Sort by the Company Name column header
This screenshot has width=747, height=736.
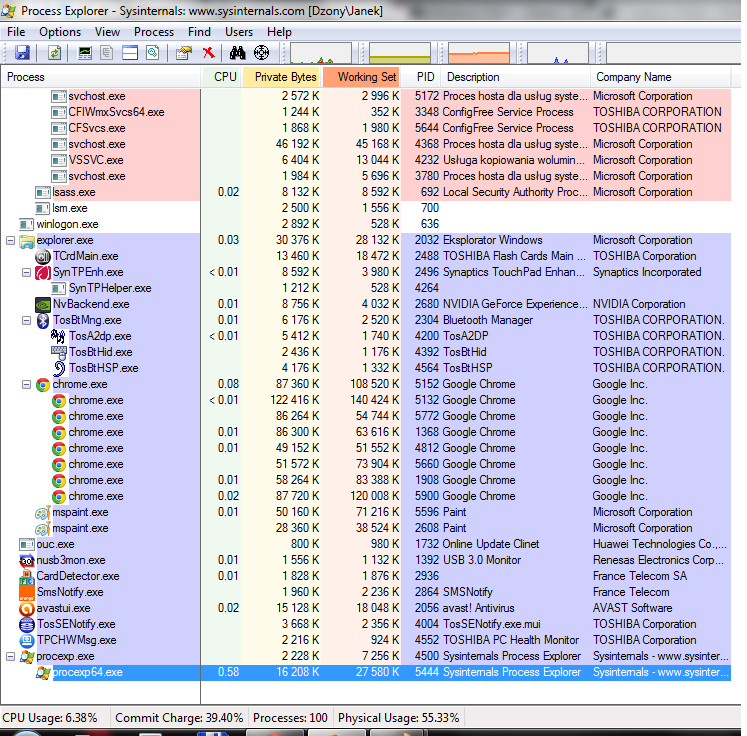coord(661,77)
